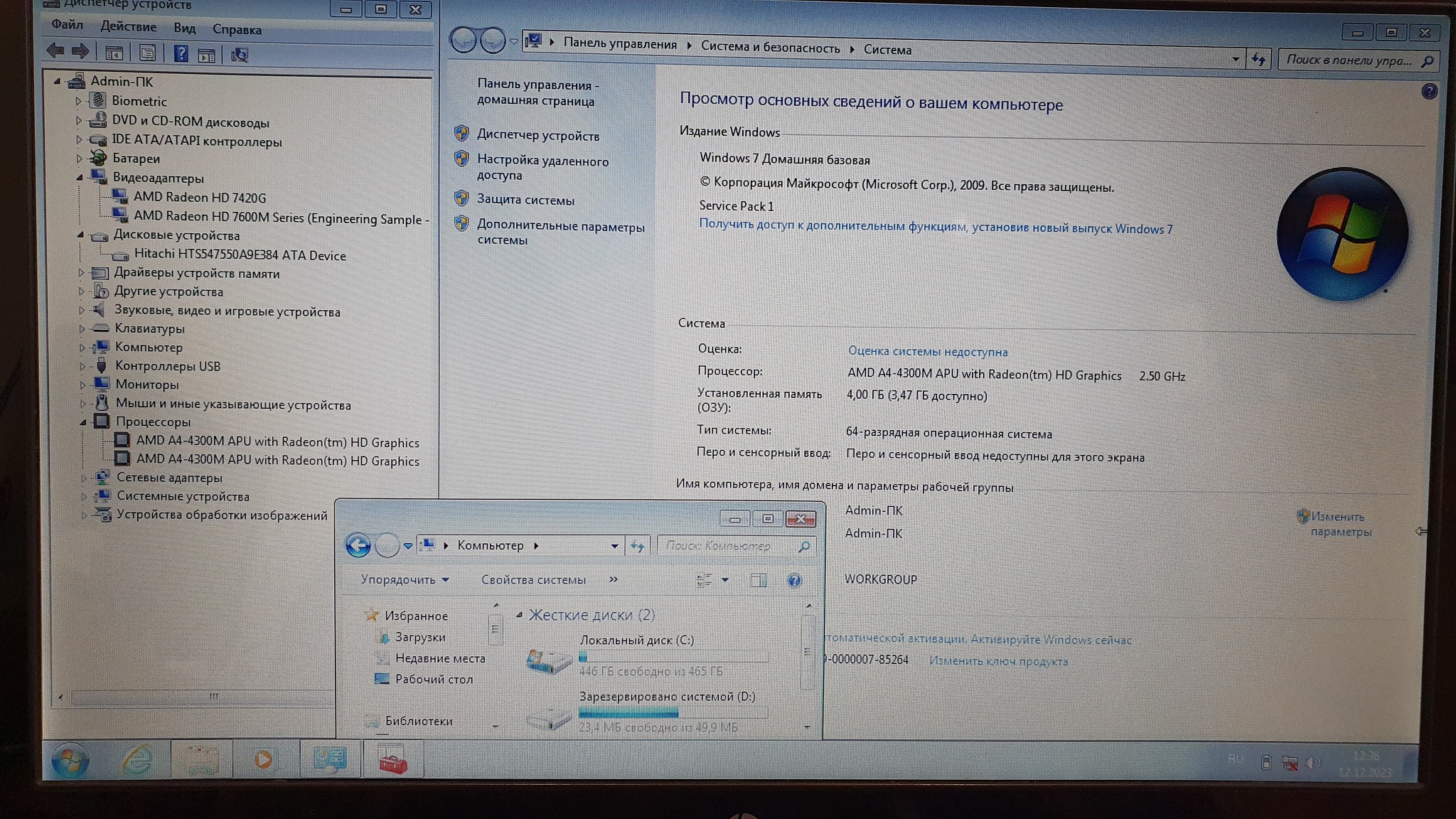Screen dimensions: 1456x819
Task: Collapse the Жесткие диски group
Action: (x=519, y=615)
